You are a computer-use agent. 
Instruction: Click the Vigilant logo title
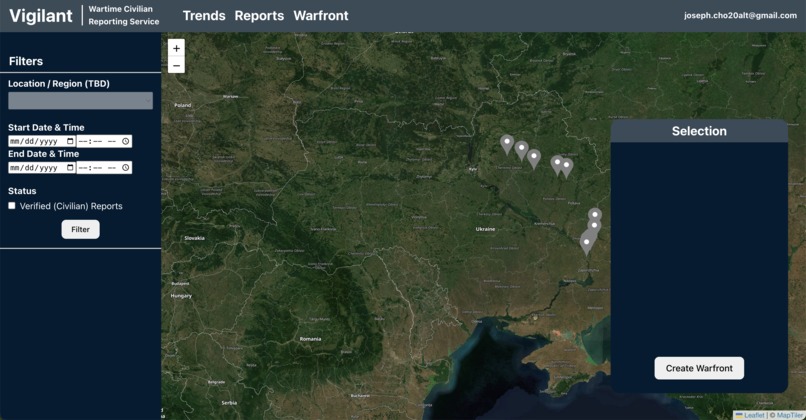(x=41, y=16)
